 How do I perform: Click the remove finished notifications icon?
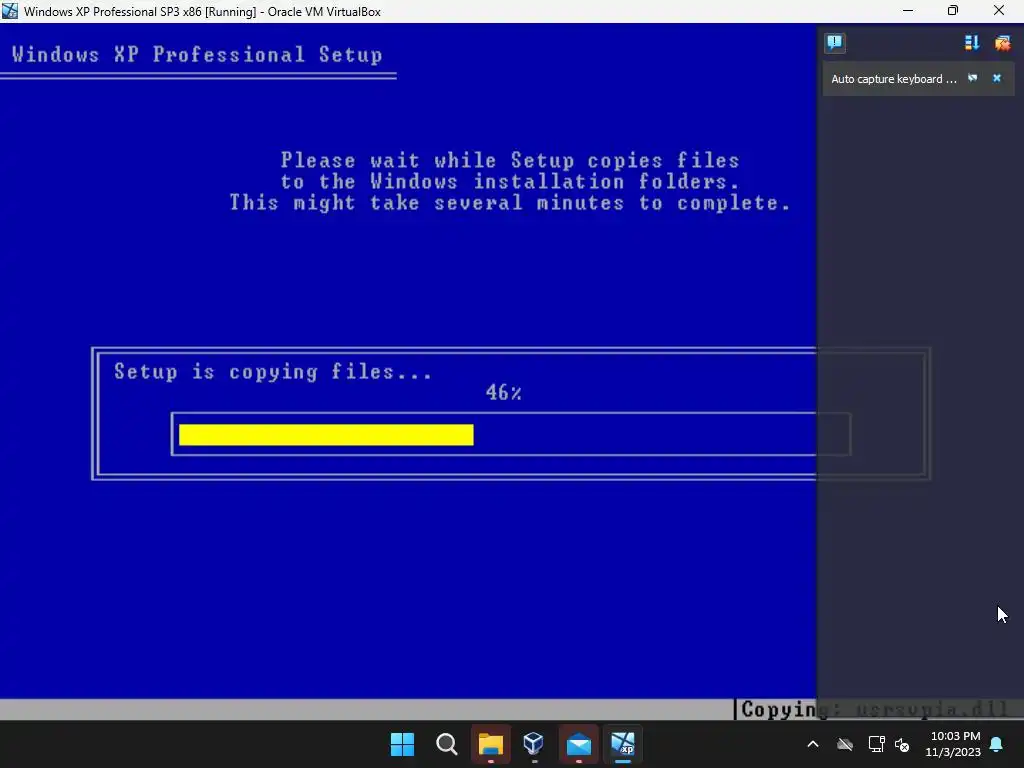[x=1002, y=43]
